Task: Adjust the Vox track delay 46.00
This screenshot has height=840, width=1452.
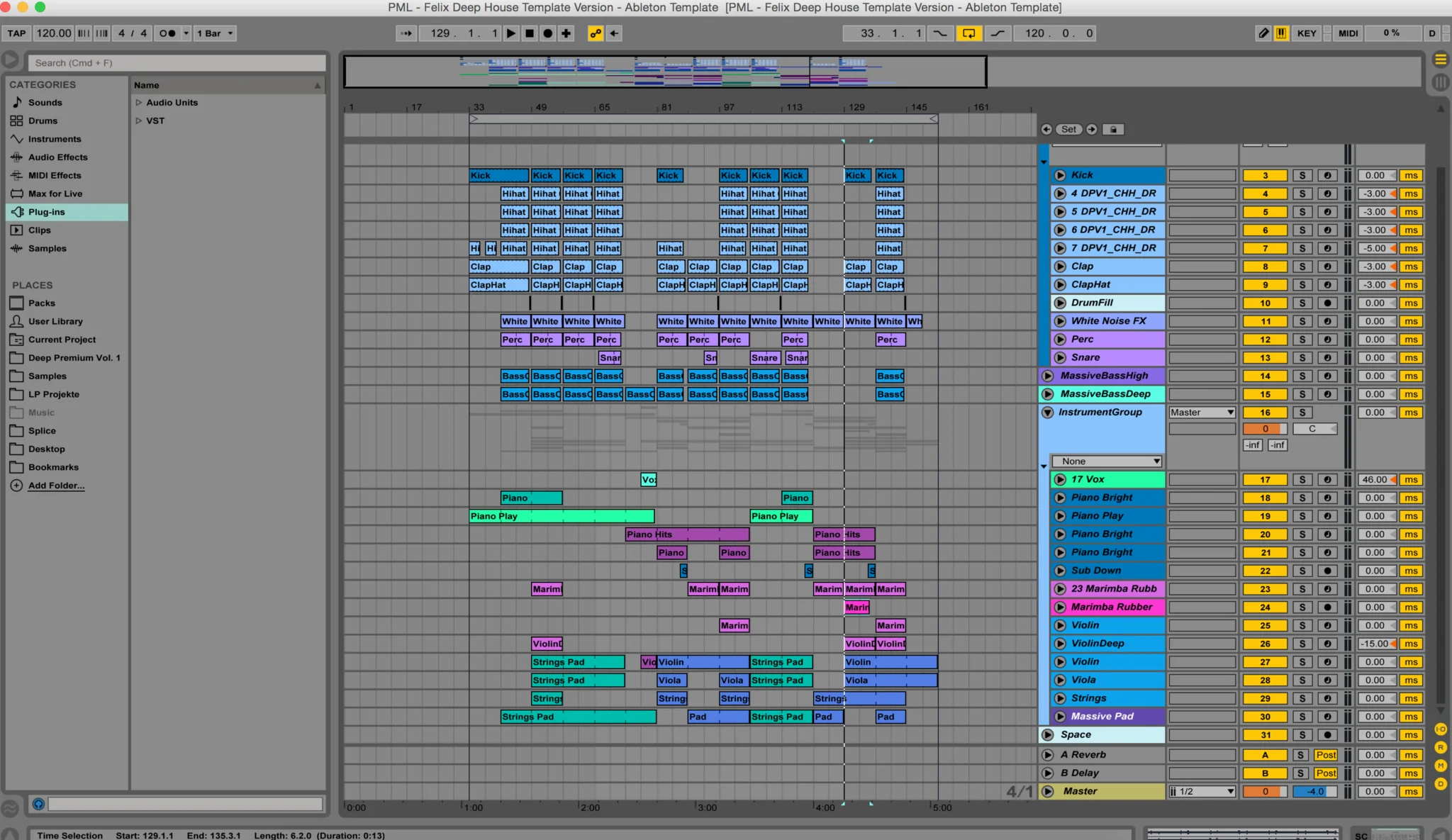Action: (1376, 480)
